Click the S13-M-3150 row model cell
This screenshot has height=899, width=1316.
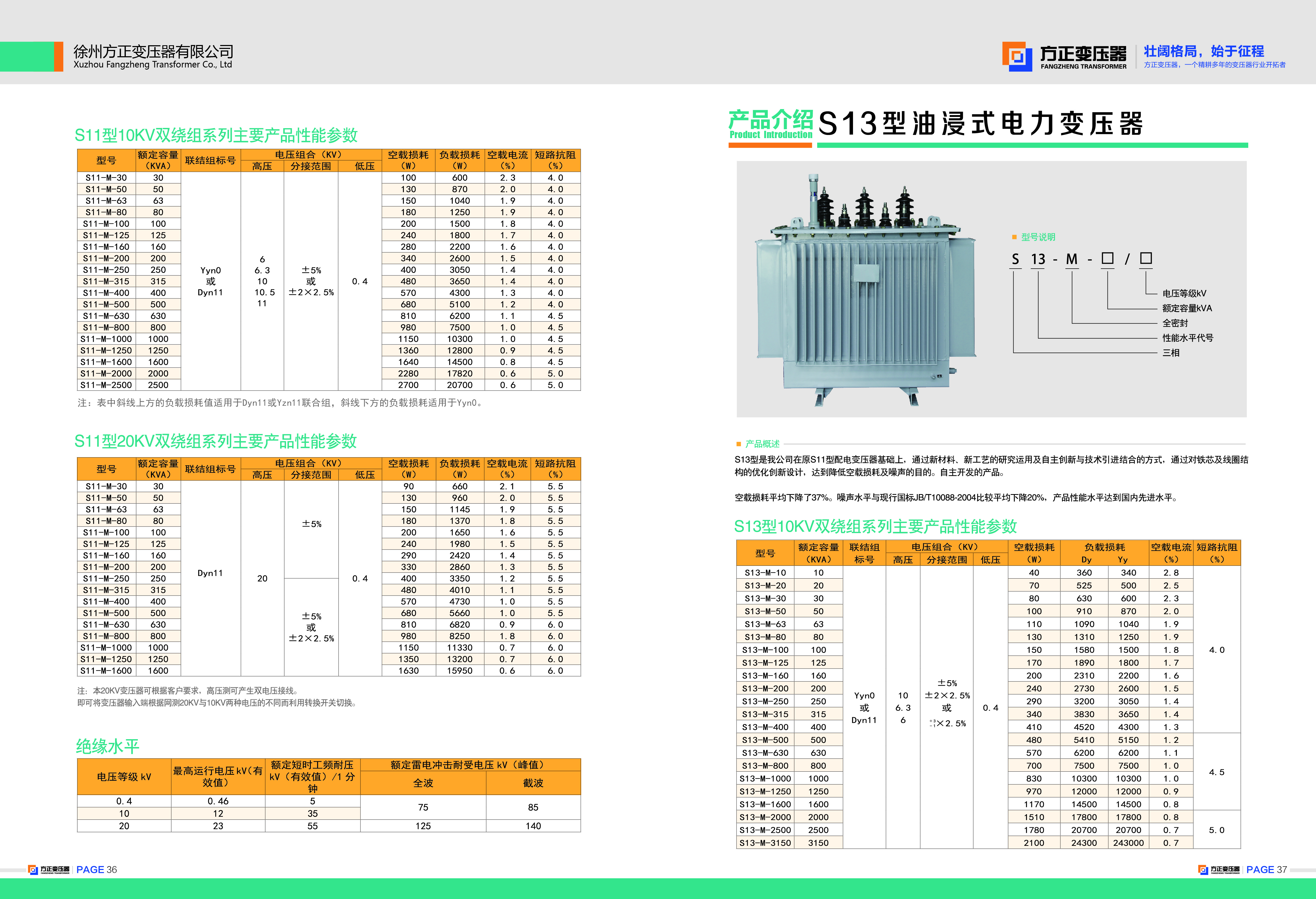click(765, 843)
